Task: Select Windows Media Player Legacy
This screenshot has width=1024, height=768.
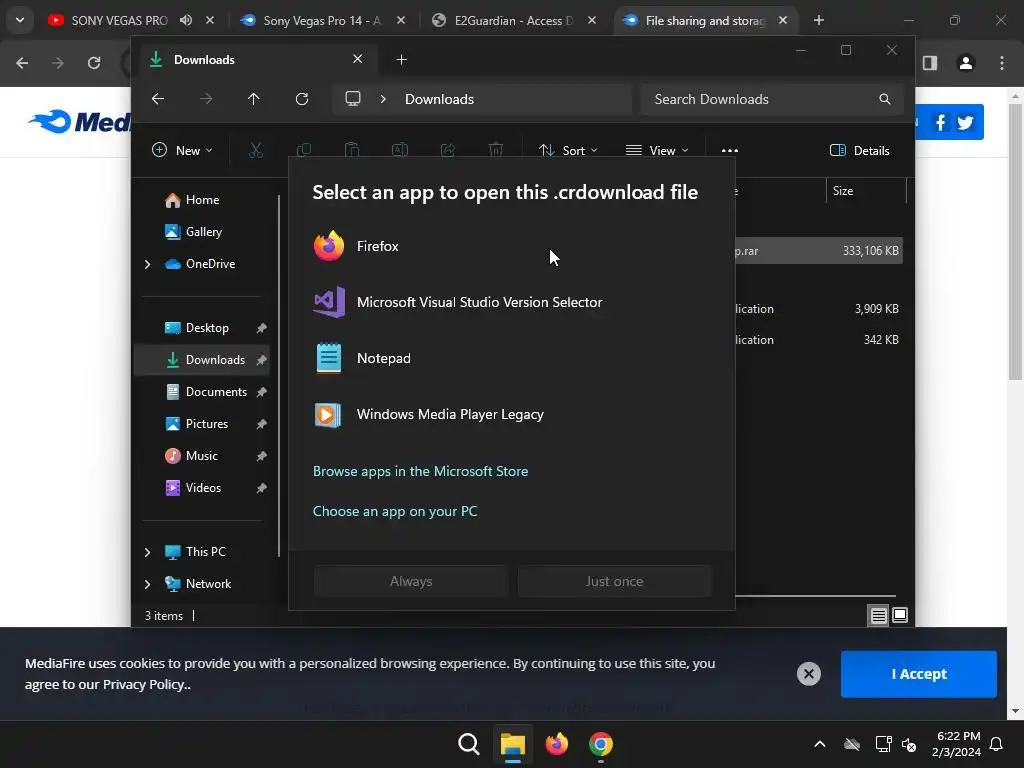Action: pyautogui.click(x=511, y=415)
